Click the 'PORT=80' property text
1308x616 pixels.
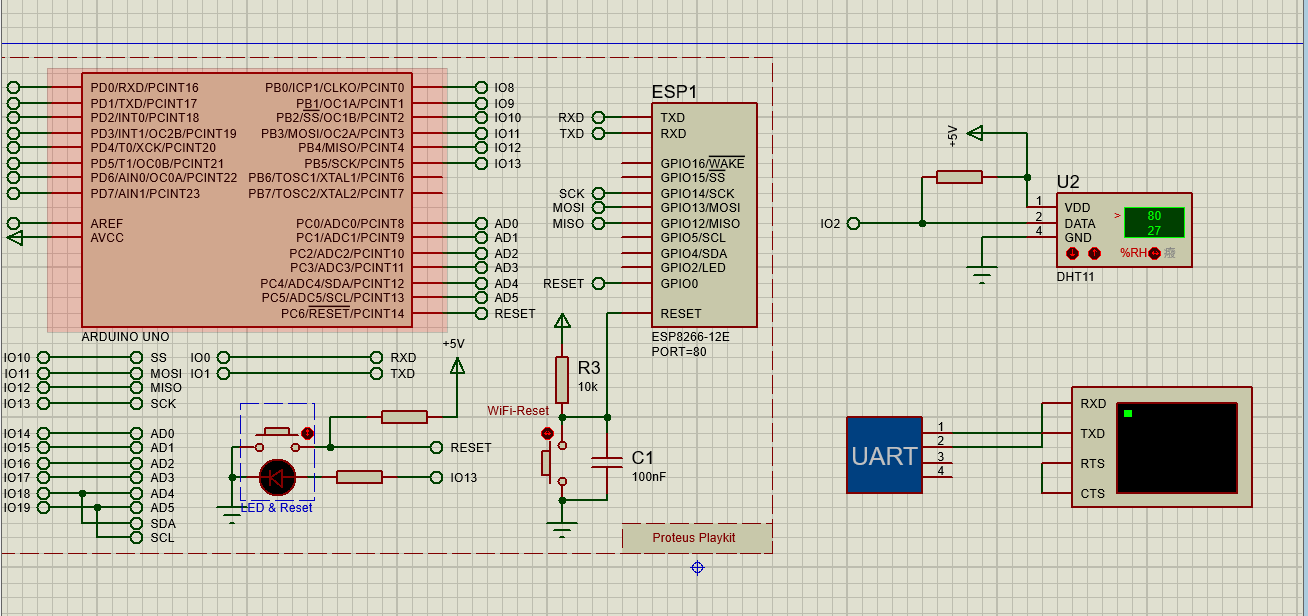pos(679,351)
